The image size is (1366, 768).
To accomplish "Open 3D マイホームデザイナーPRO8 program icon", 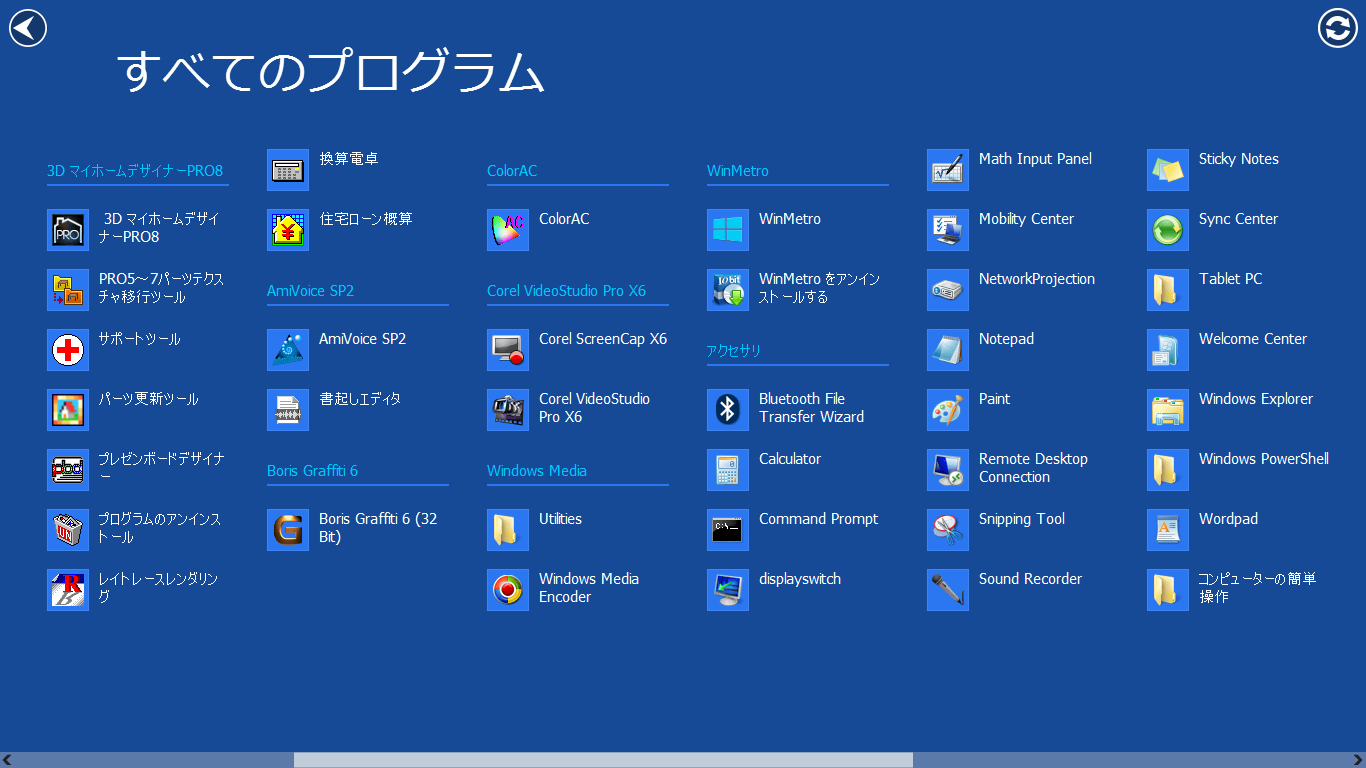I will point(68,230).
